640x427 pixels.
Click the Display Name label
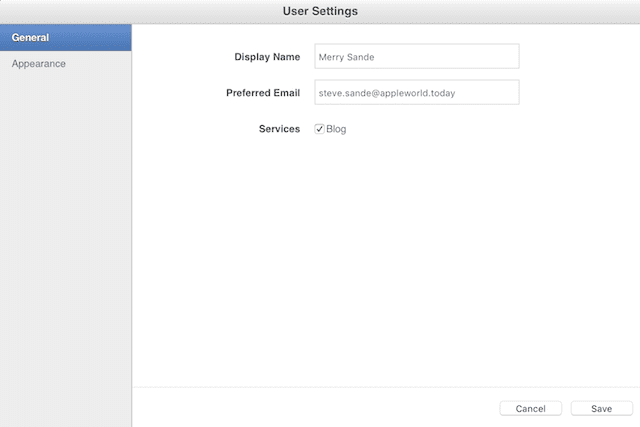(x=267, y=57)
